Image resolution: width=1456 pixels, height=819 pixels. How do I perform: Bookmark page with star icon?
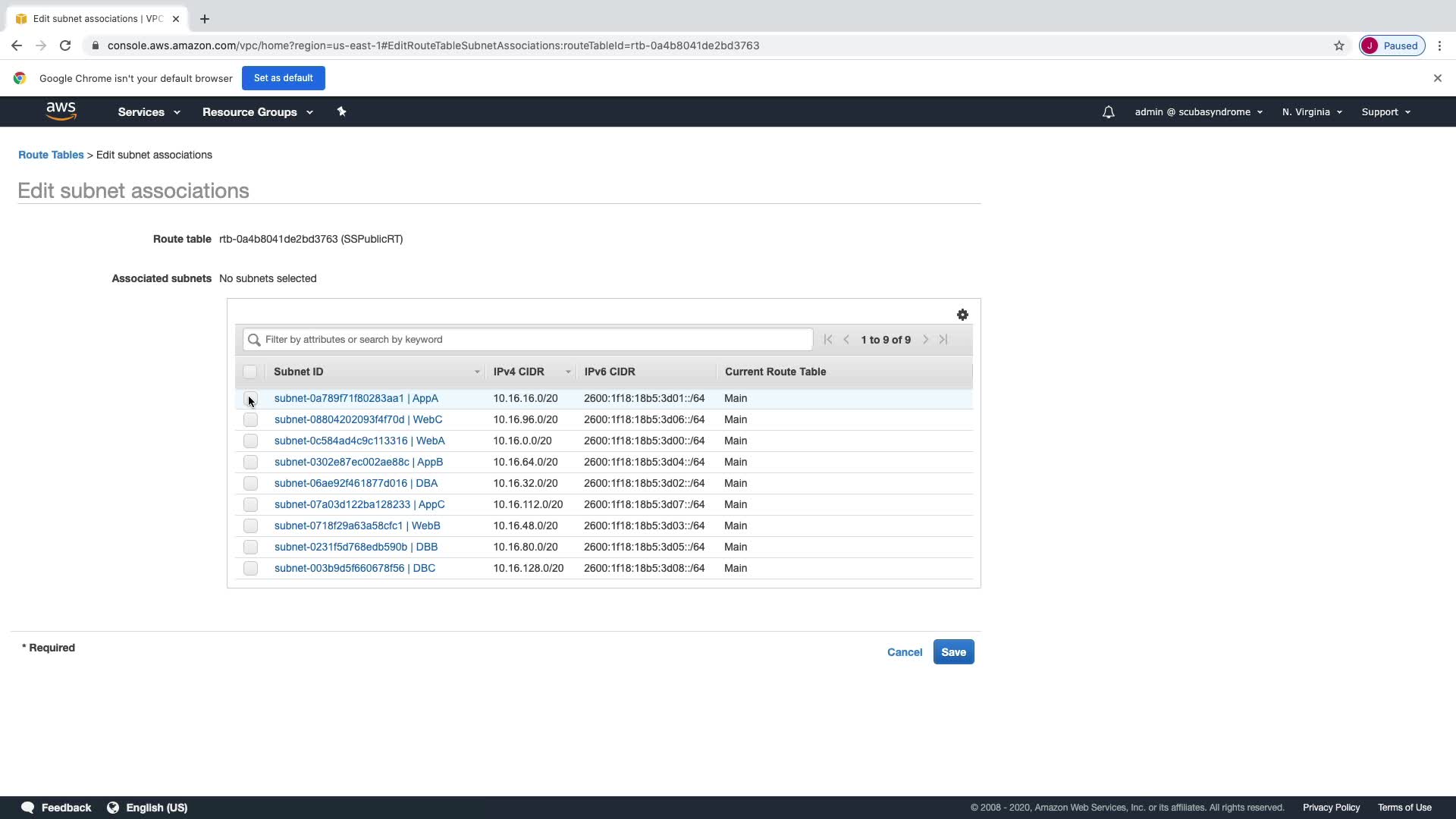click(x=1338, y=45)
